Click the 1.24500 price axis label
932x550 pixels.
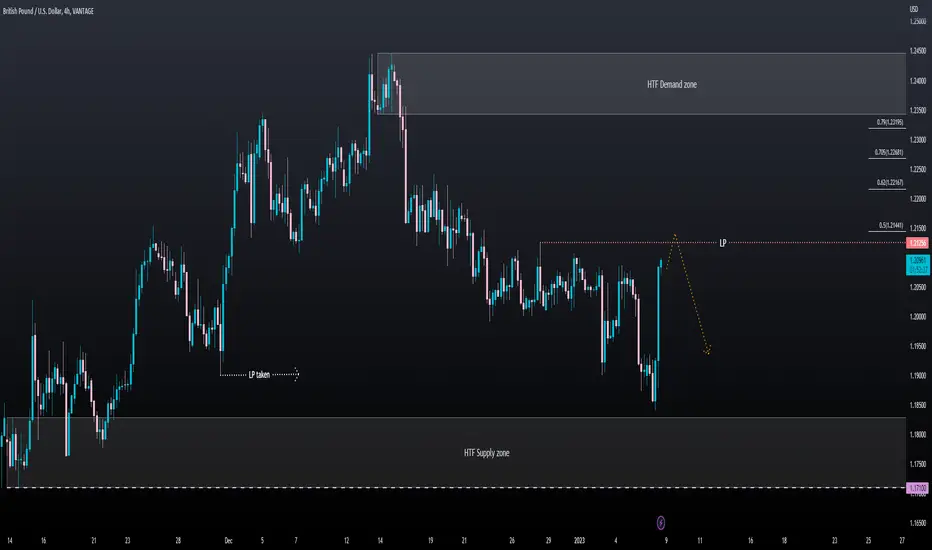pos(918,51)
